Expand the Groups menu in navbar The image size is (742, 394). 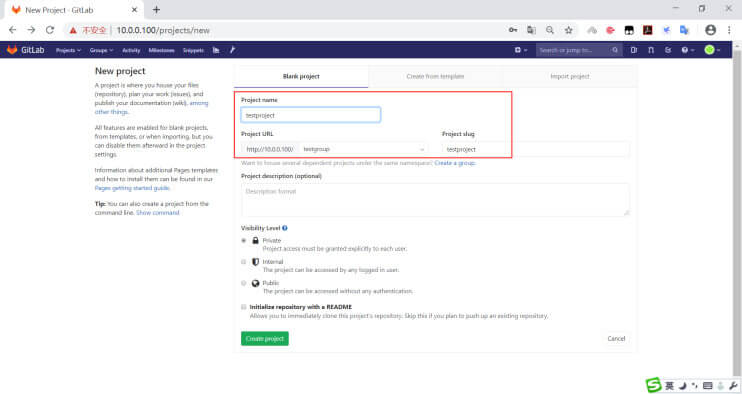(101, 50)
